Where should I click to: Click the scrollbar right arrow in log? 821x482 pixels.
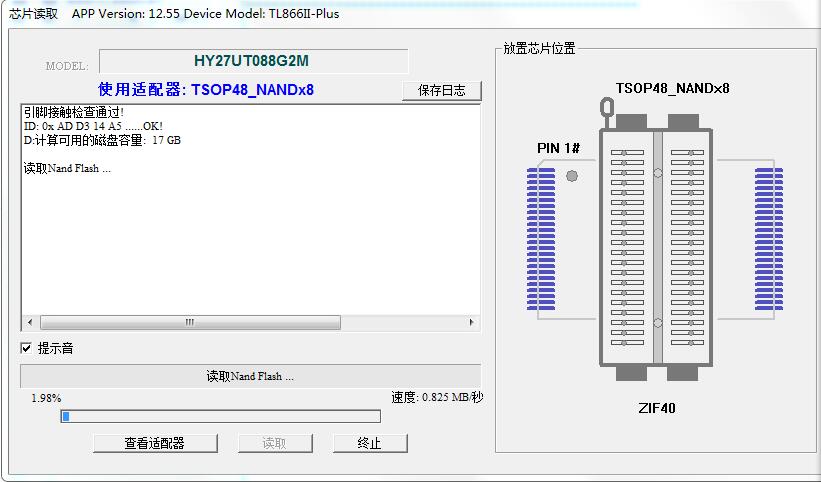(472, 323)
